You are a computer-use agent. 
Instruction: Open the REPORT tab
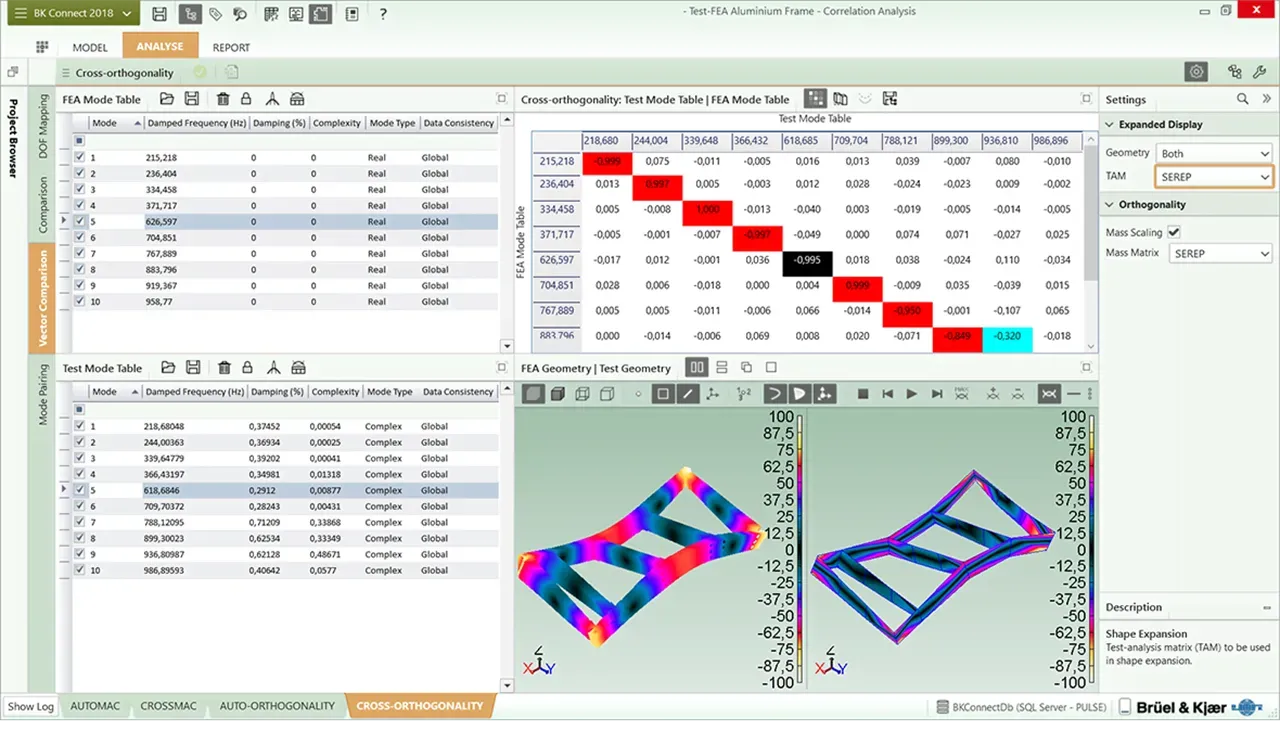[231, 47]
